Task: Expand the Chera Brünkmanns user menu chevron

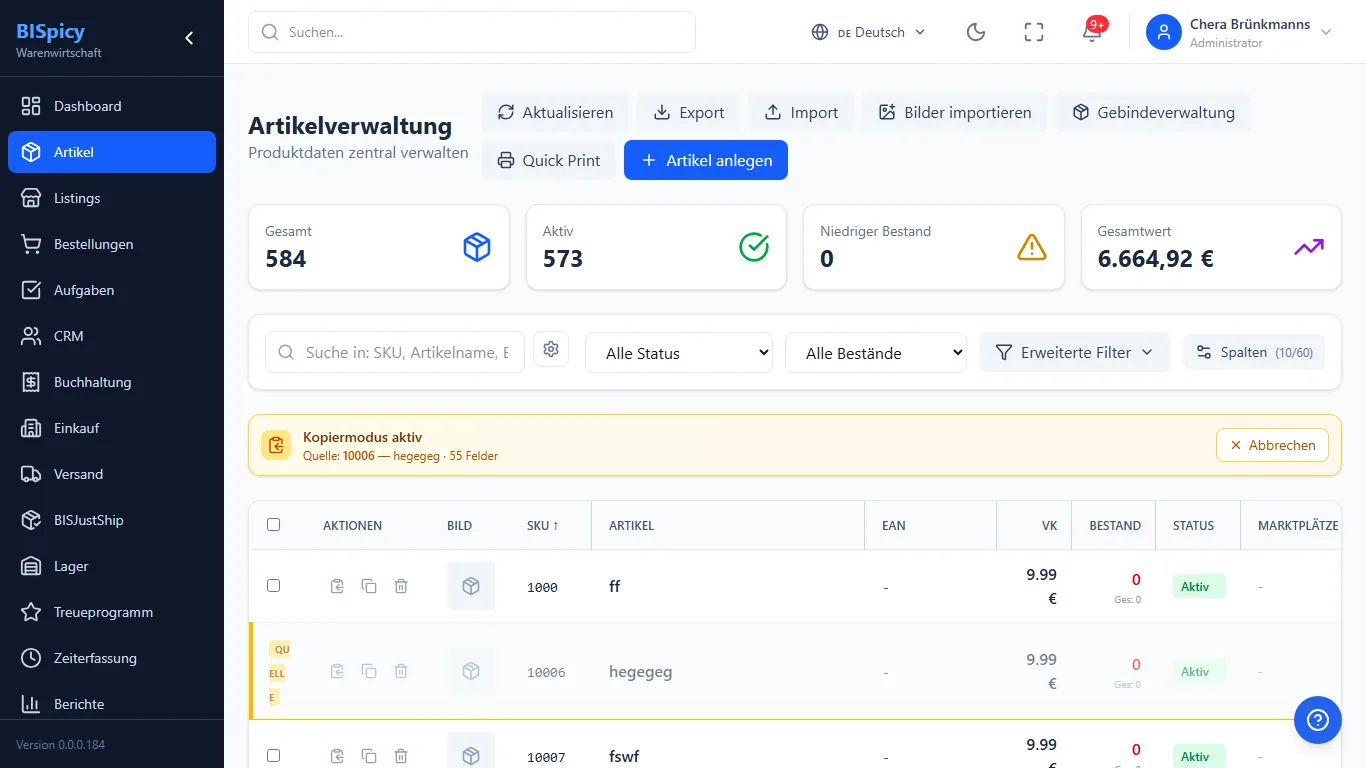Action: [1326, 32]
